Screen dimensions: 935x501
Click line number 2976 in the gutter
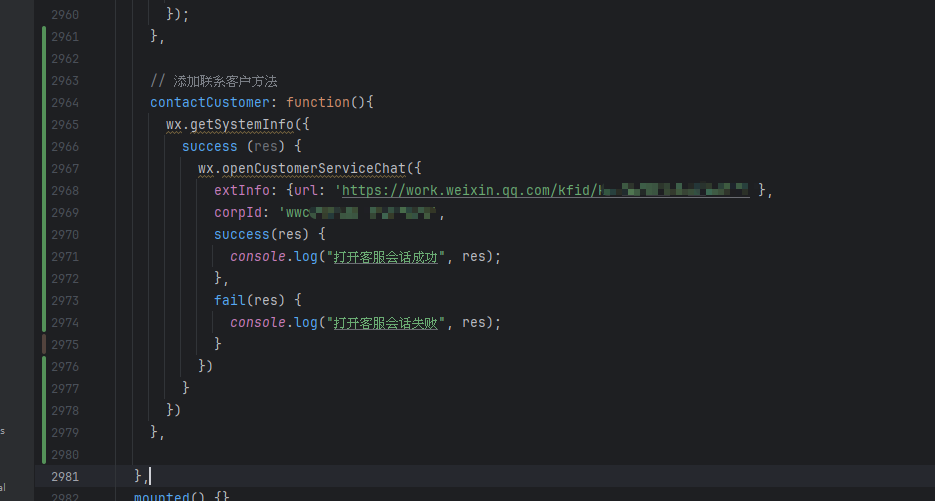pyautogui.click(x=65, y=367)
